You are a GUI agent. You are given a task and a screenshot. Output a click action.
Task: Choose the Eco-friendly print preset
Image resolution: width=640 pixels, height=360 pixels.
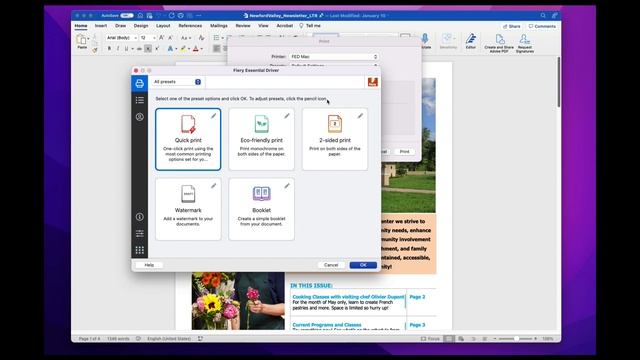261,139
